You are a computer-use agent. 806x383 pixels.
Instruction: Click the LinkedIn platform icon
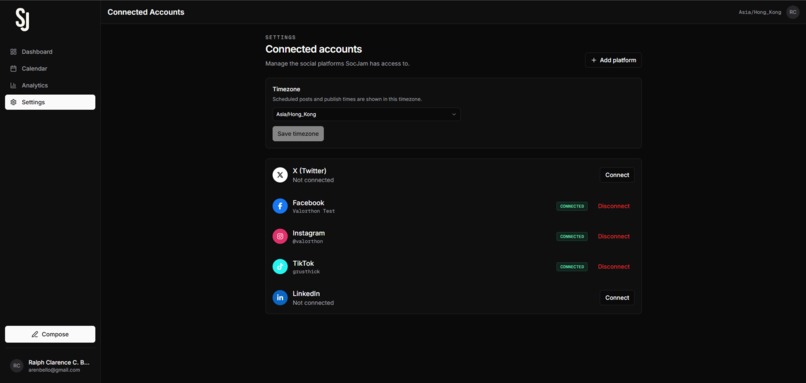[280, 298]
